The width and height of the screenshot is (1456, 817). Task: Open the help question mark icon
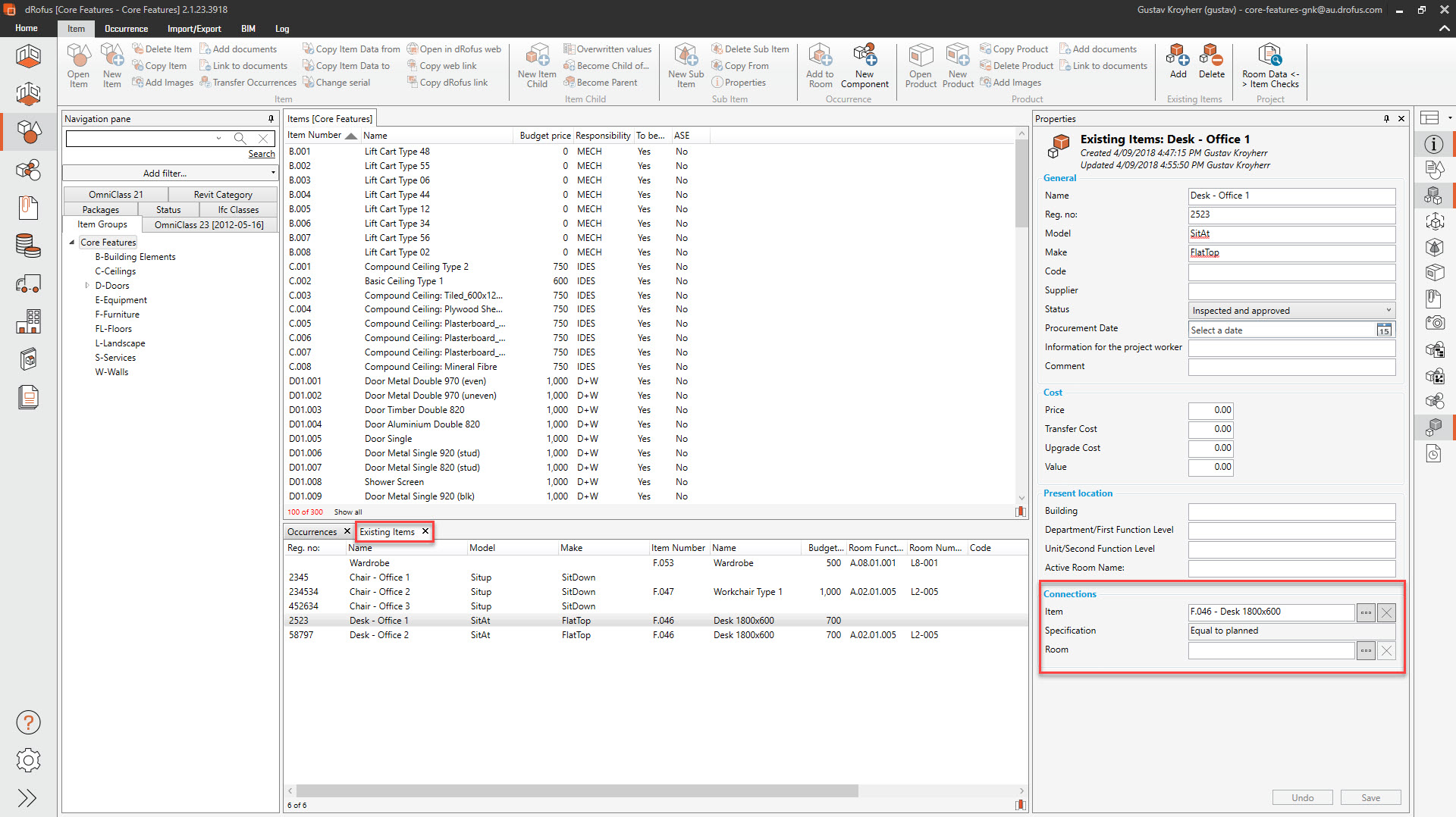28,722
